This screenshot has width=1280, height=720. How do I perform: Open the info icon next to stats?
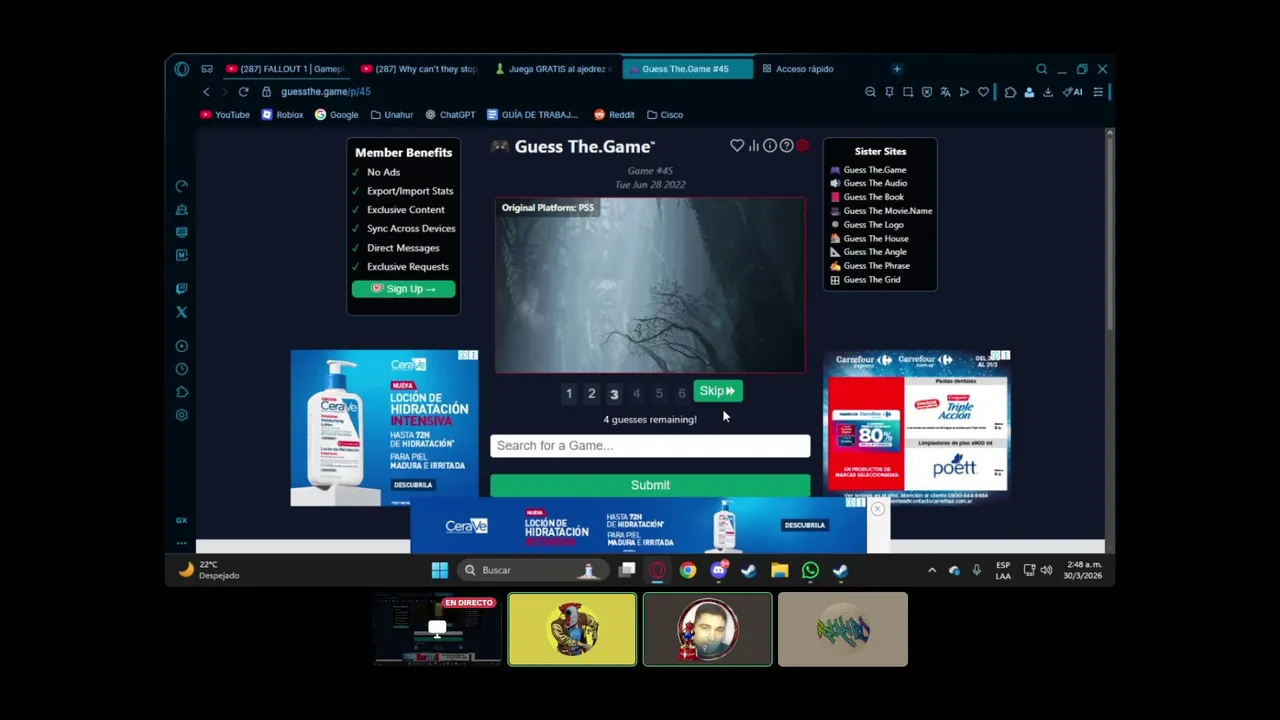pos(770,146)
